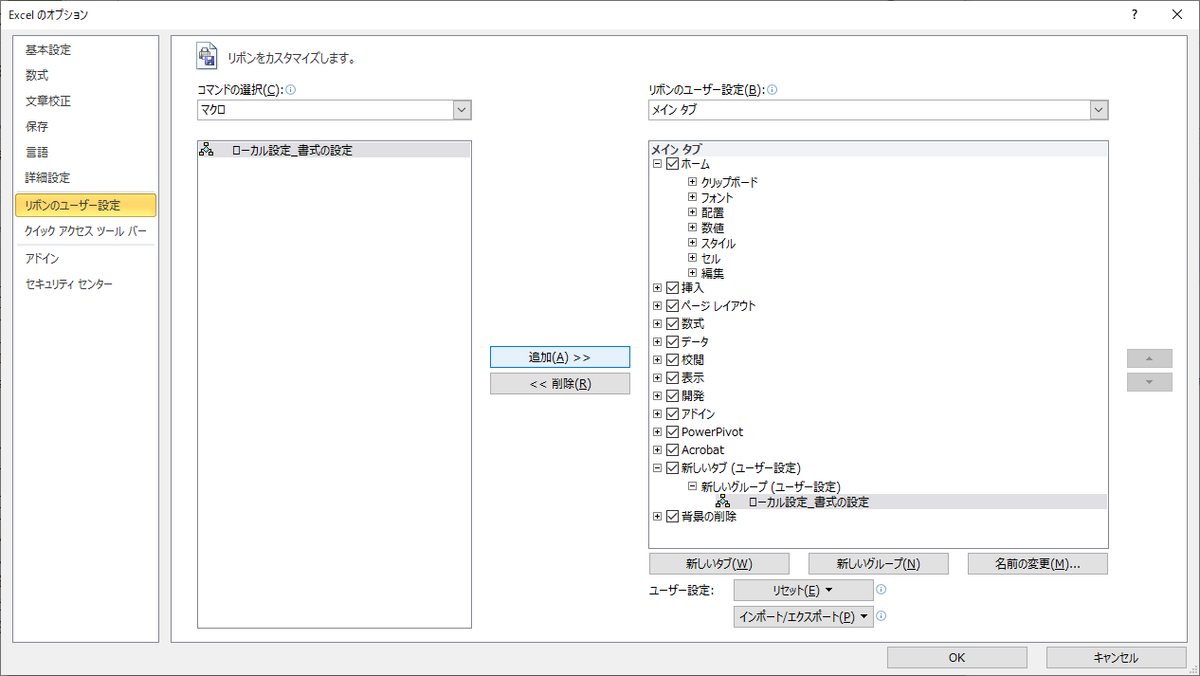Expand the 編集 group
The height and width of the screenshot is (676, 1200).
(692, 273)
